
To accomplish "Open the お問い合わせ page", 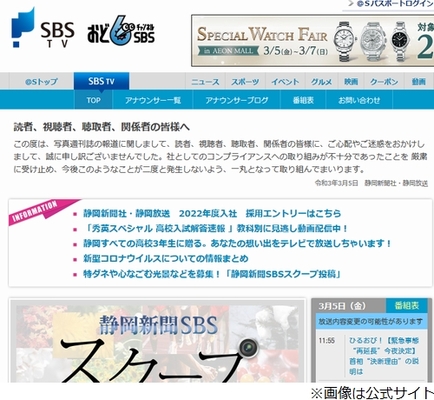I will pos(359,100).
